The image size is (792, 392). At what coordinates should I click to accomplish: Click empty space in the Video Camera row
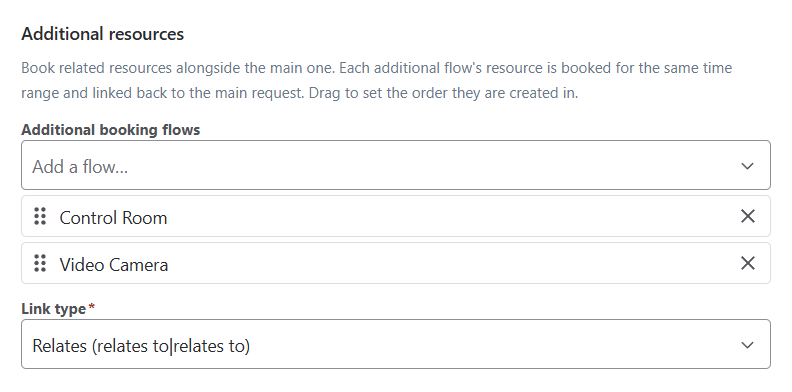[x=450, y=264]
